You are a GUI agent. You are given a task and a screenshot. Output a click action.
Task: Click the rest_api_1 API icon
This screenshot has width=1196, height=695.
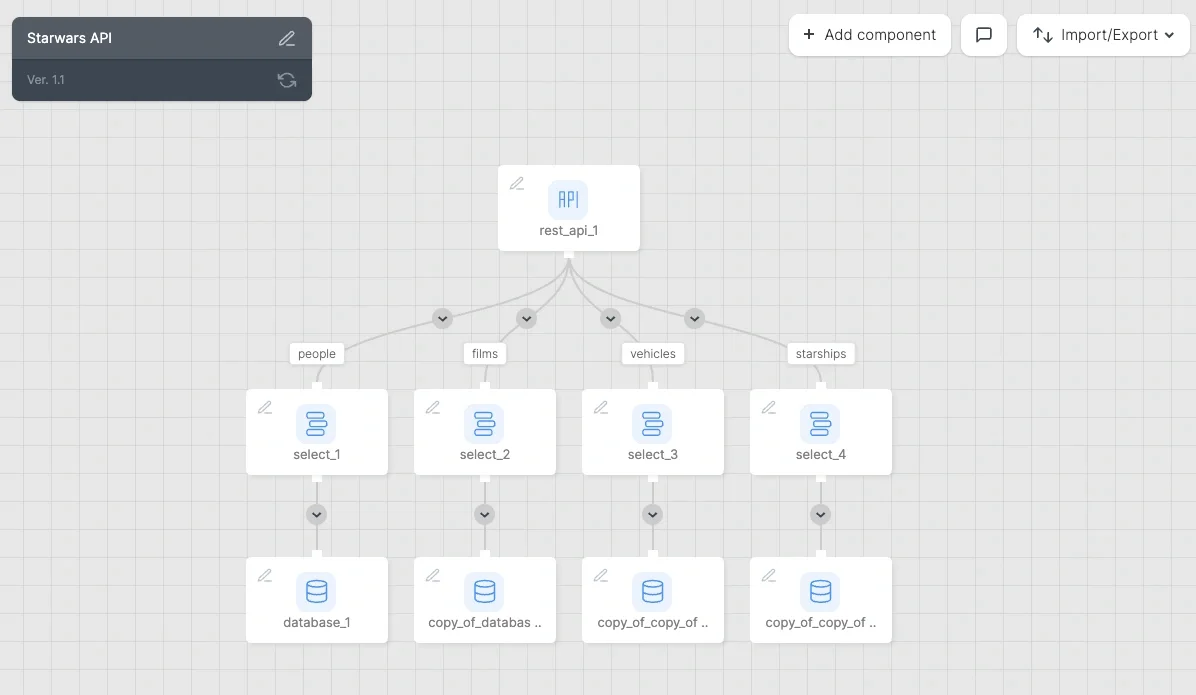tap(568, 200)
